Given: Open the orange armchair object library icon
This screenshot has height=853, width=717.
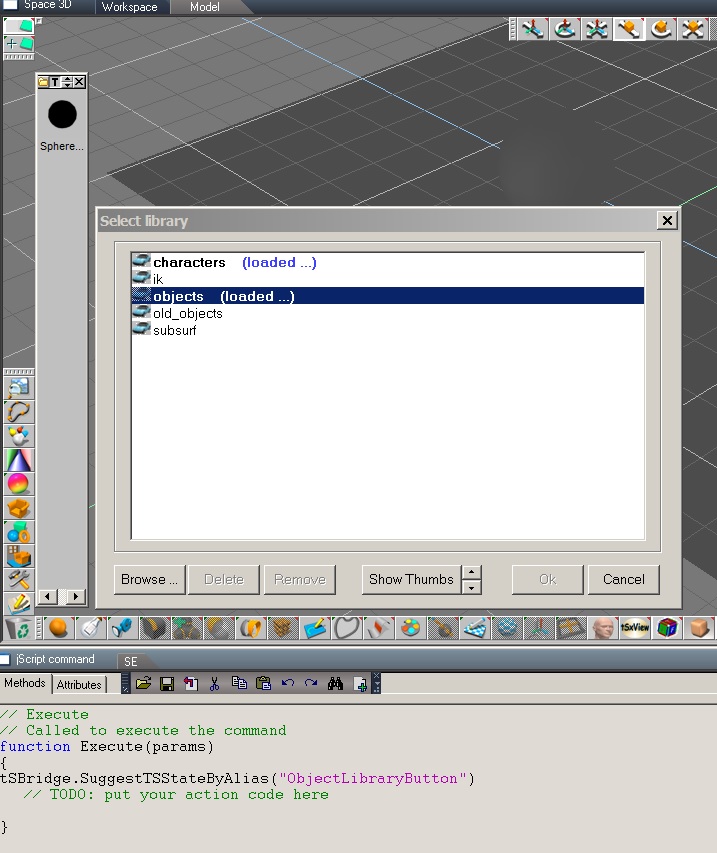Looking at the screenshot, I should [18, 508].
